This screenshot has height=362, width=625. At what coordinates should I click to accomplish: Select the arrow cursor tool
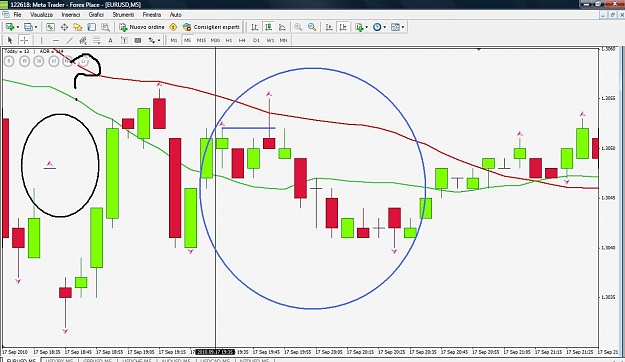pos(10,40)
